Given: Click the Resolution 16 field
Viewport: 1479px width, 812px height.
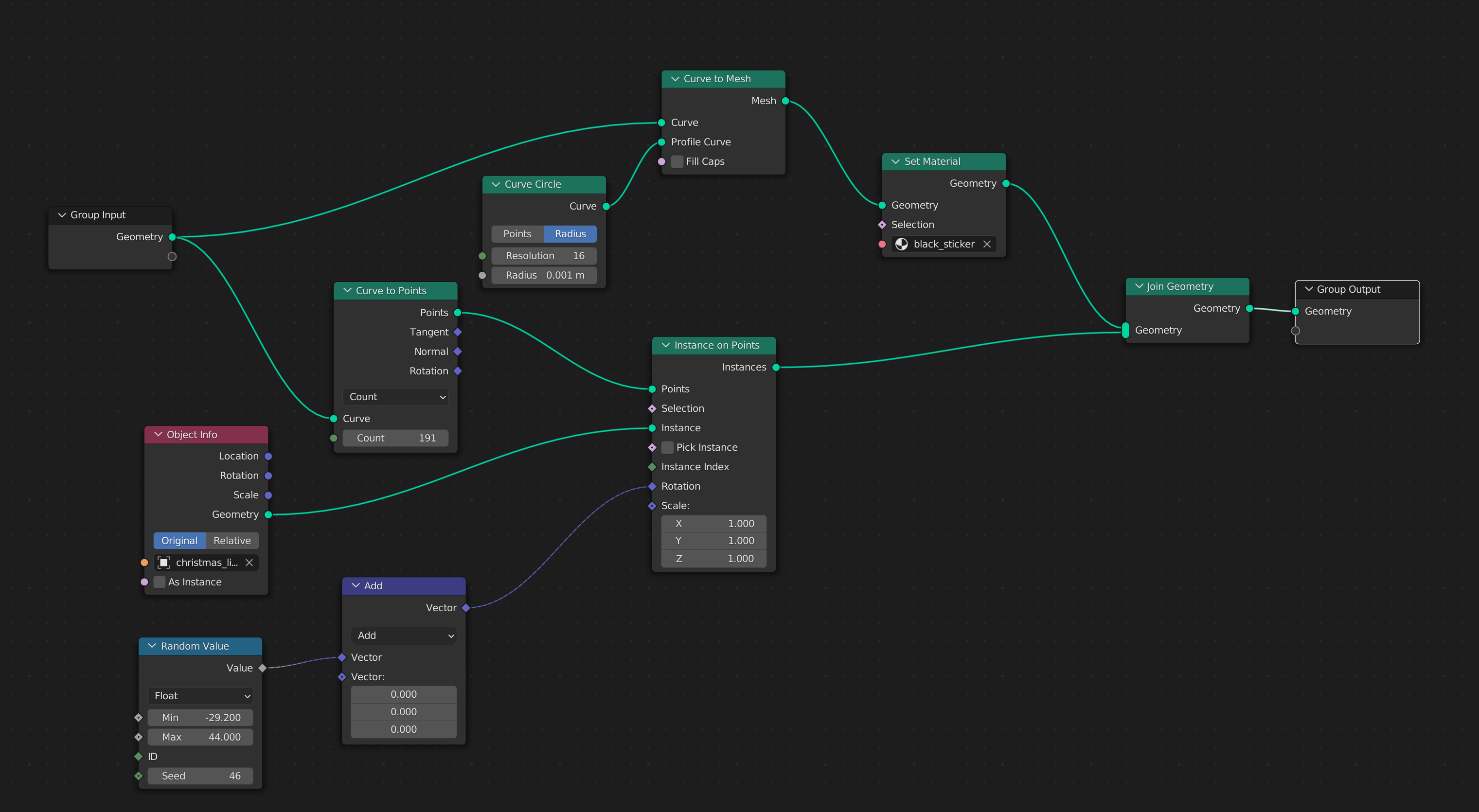Looking at the screenshot, I should 544,256.
